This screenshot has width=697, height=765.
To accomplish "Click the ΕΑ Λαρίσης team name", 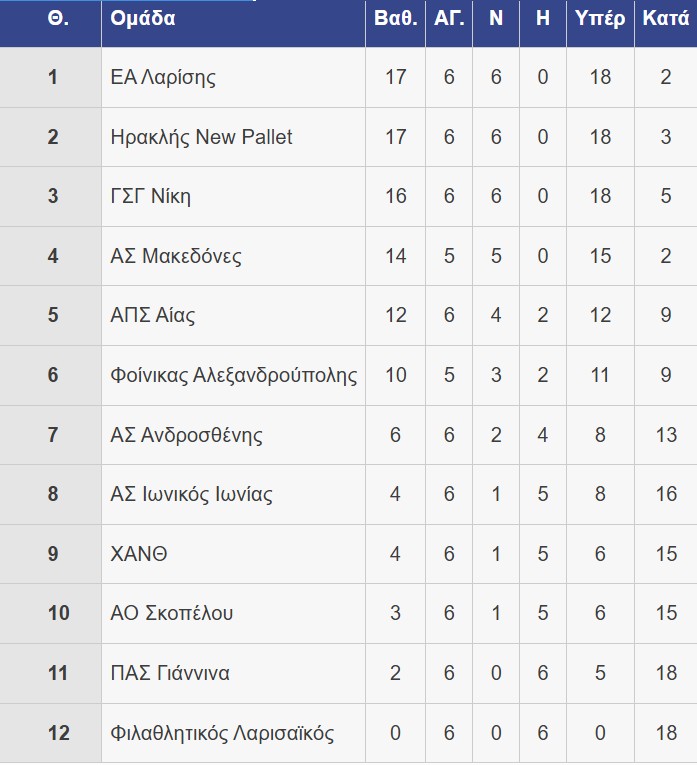I will 163,77.
